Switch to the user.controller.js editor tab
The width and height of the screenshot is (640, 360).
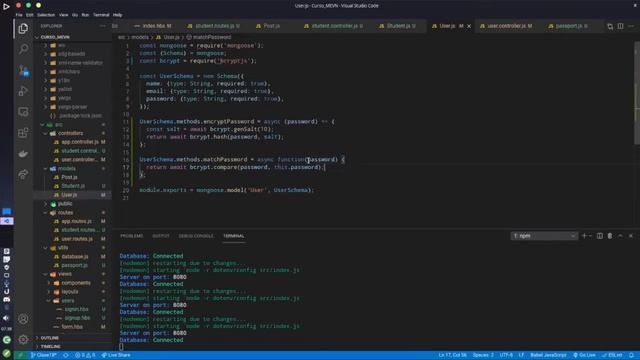coord(509,26)
